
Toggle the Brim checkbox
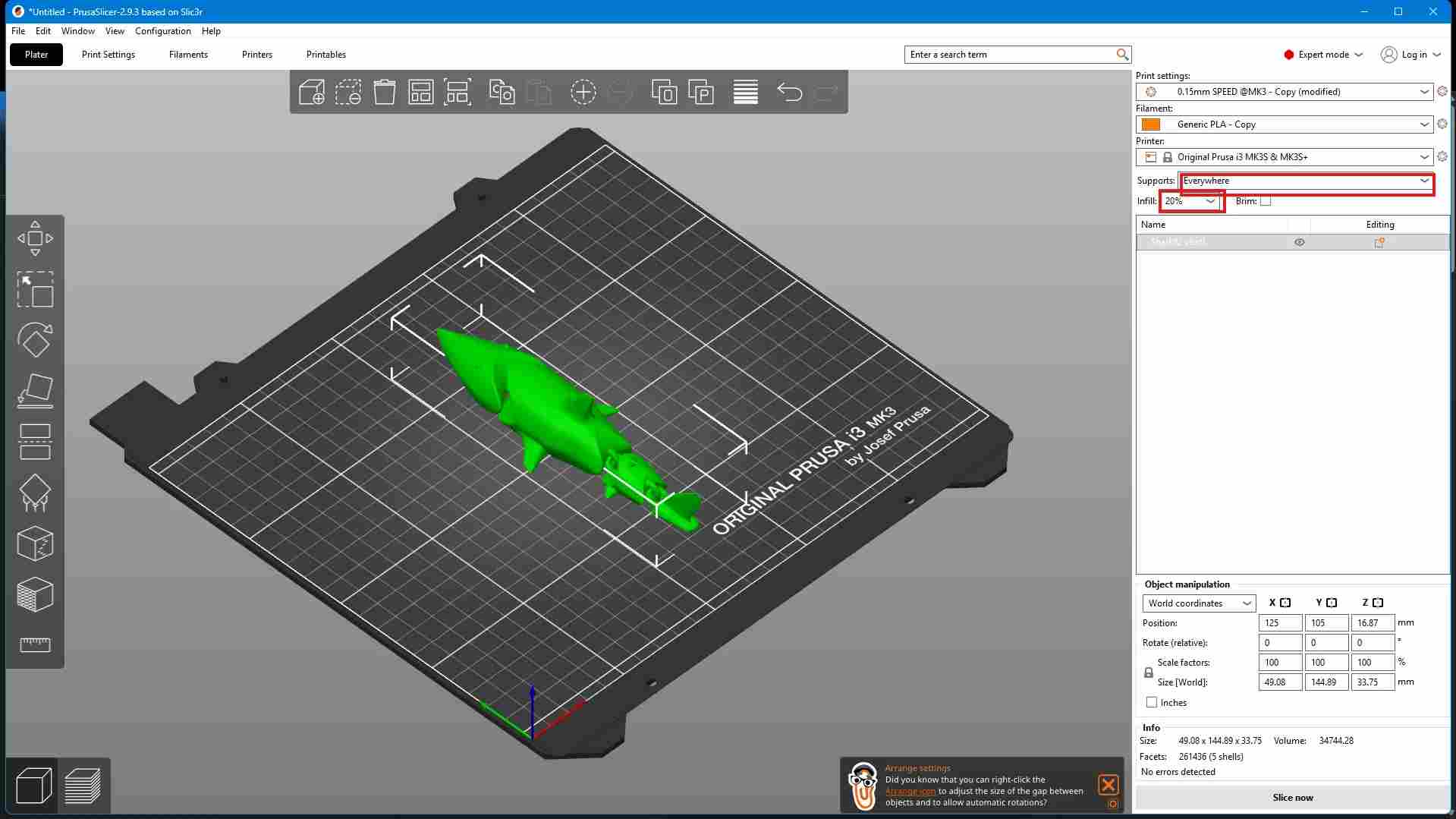(x=1266, y=201)
